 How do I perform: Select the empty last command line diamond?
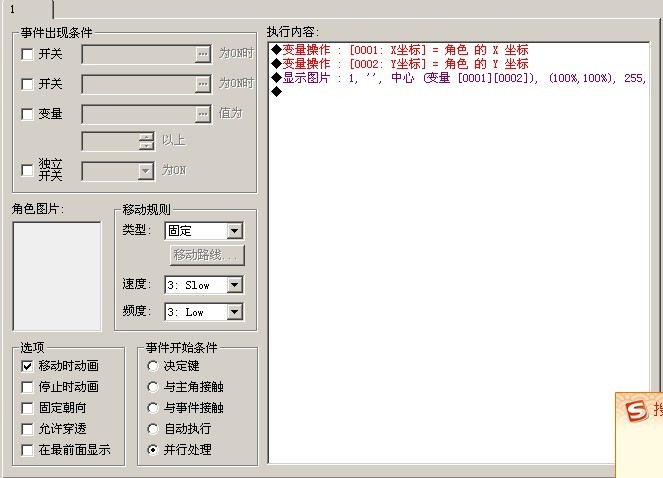click(x=277, y=91)
